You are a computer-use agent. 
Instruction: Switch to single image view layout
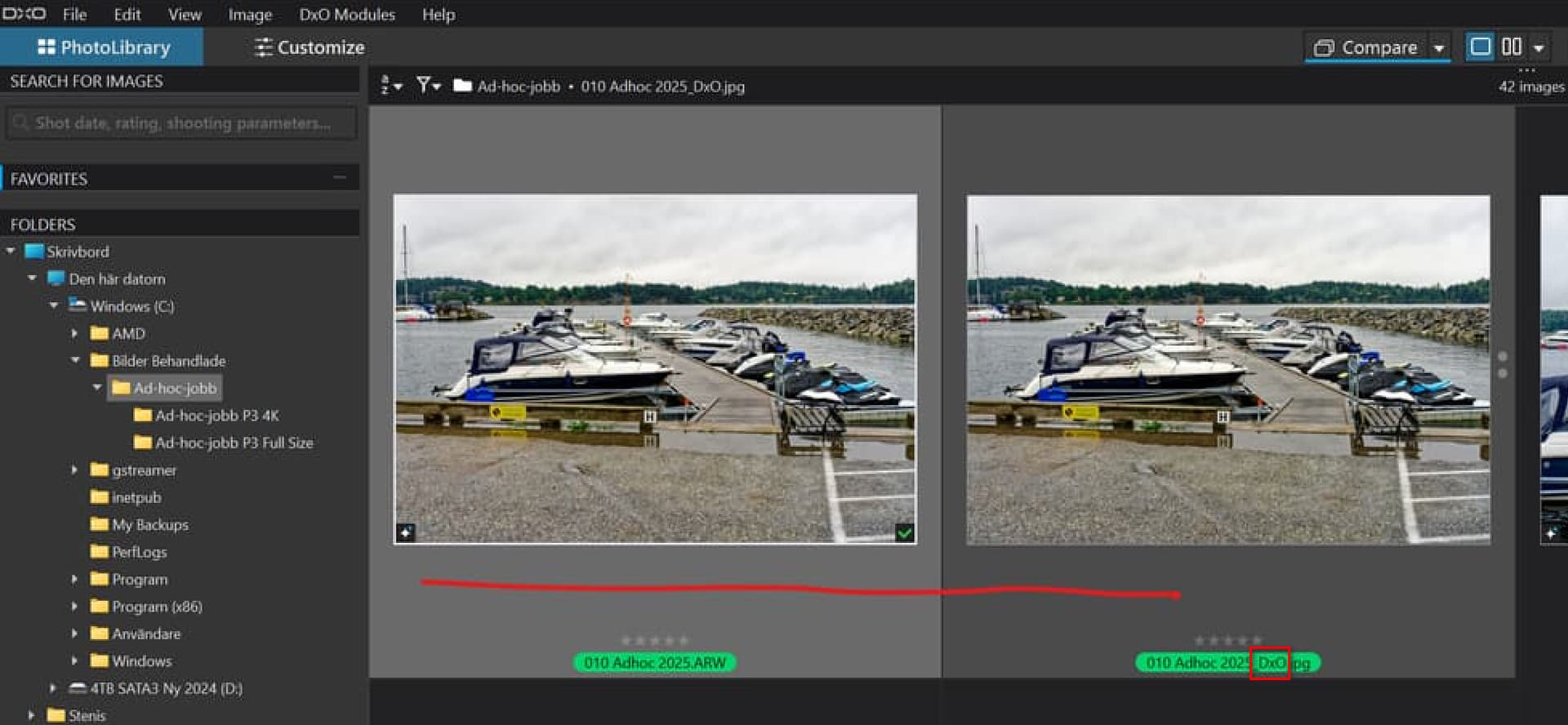pos(1480,47)
